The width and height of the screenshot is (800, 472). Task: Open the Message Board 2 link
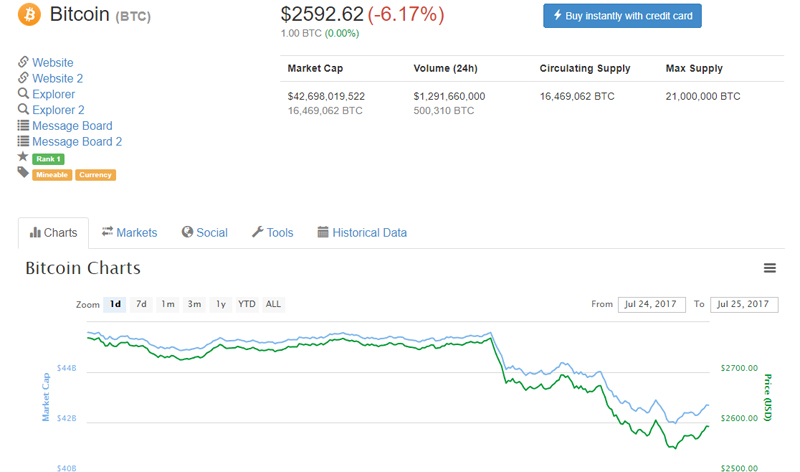(x=77, y=142)
